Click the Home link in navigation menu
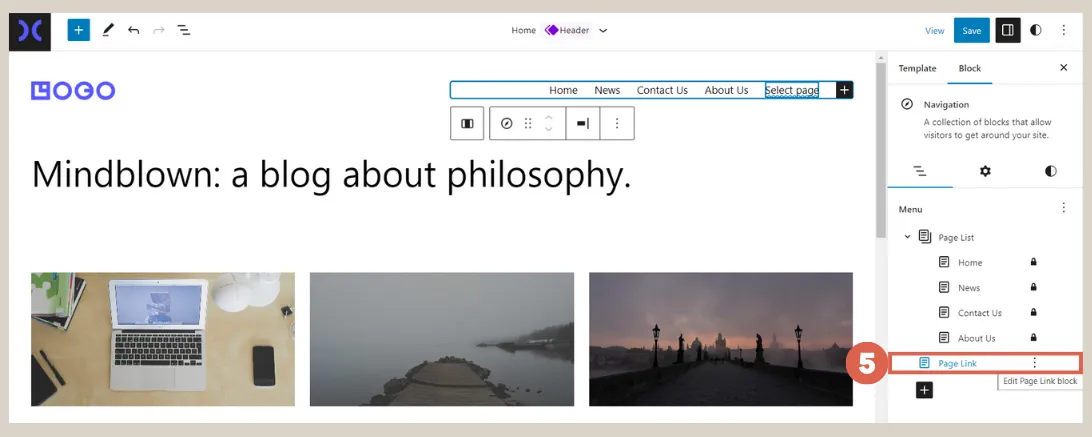The image size is (1092, 437). point(563,90)
